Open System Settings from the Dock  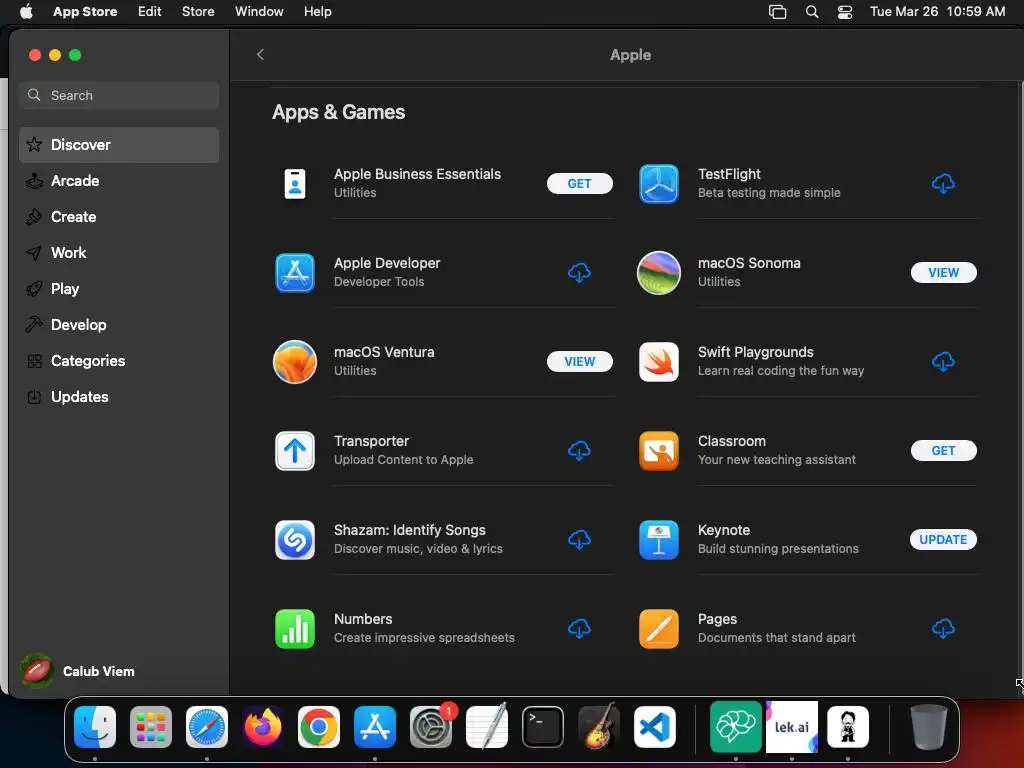click(x=431, y=727)
